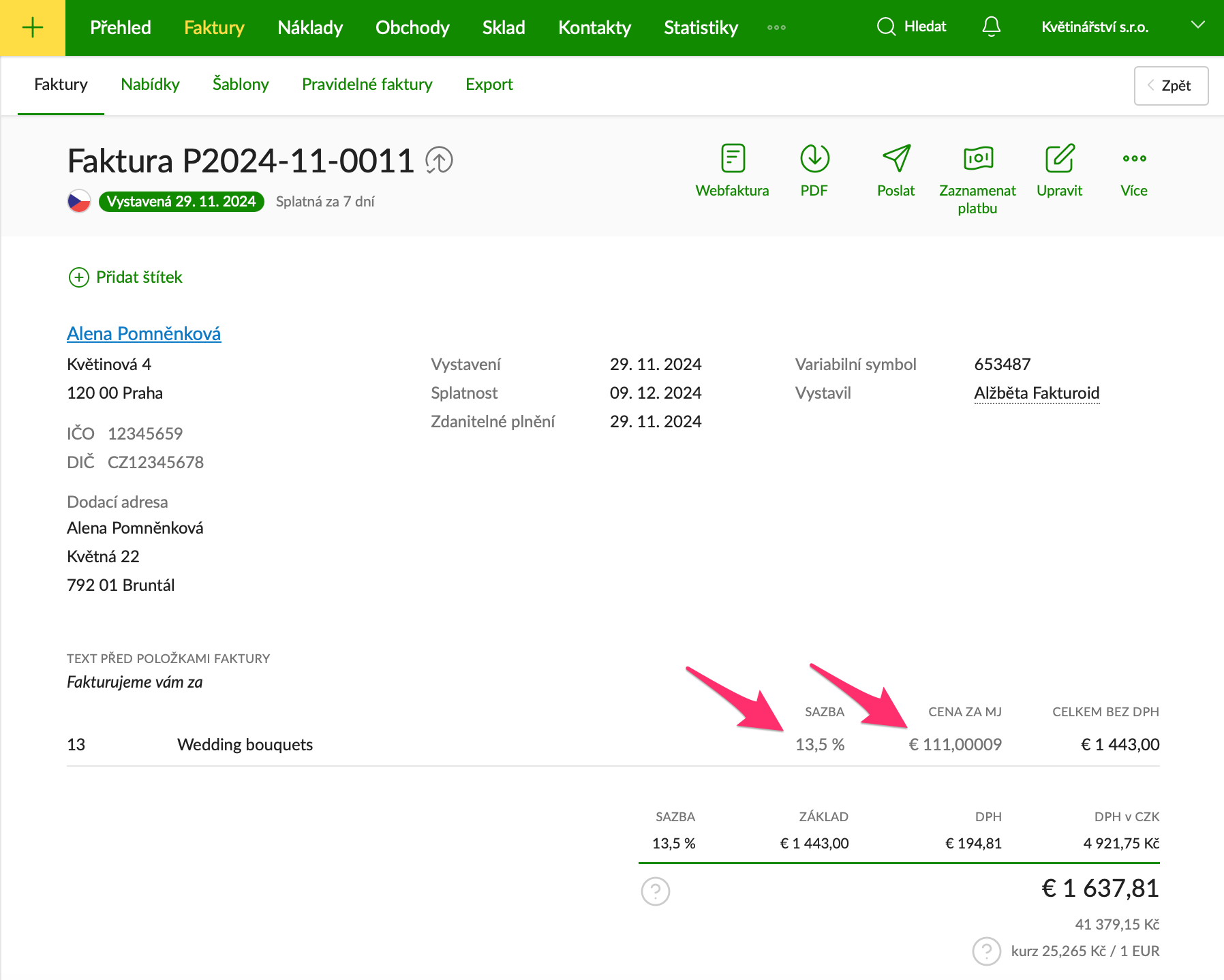Screen dimensions: 1224x980
Task: Click the 41 379,15 Kč amount
Action: (x=1117, y=925)
